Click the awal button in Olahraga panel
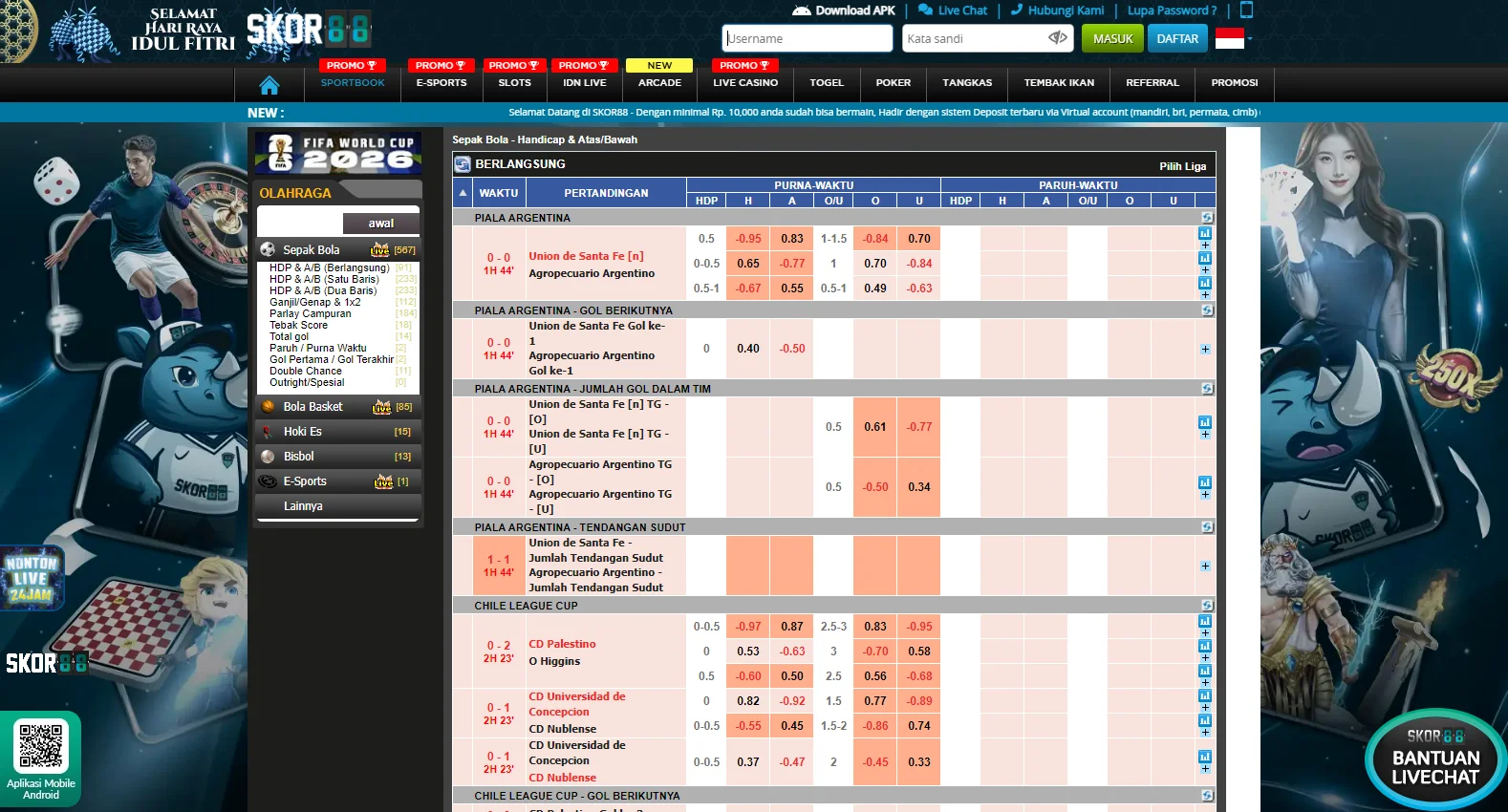This screenshot has width=1508, height=812. coord(380,224)
